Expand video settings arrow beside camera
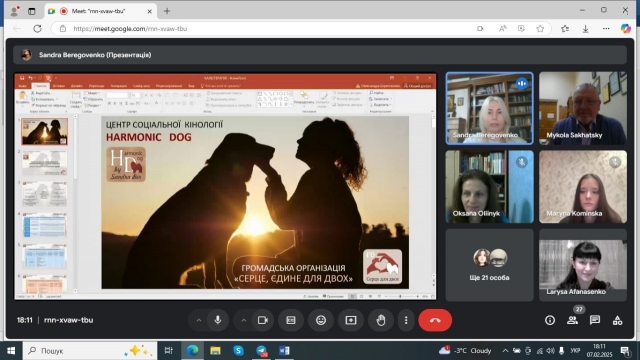Image resolution: width=640 pixels, height=360 pixels. coord(244,320)
